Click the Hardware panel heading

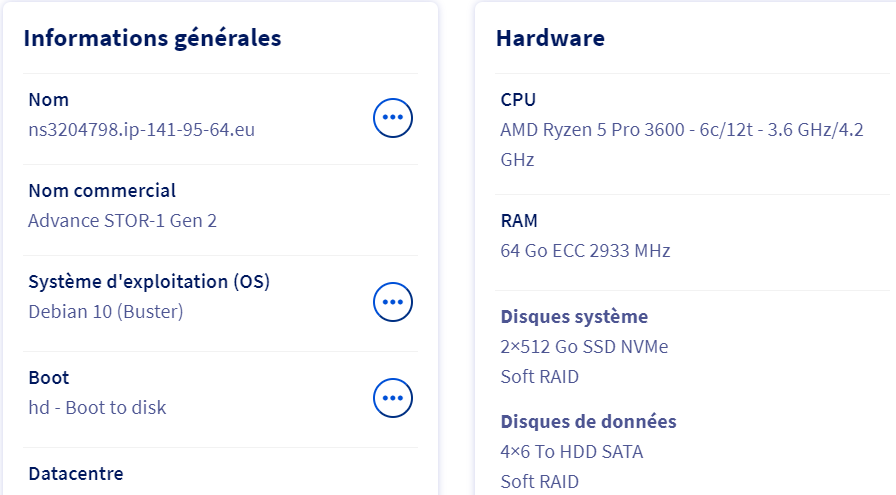550,39
